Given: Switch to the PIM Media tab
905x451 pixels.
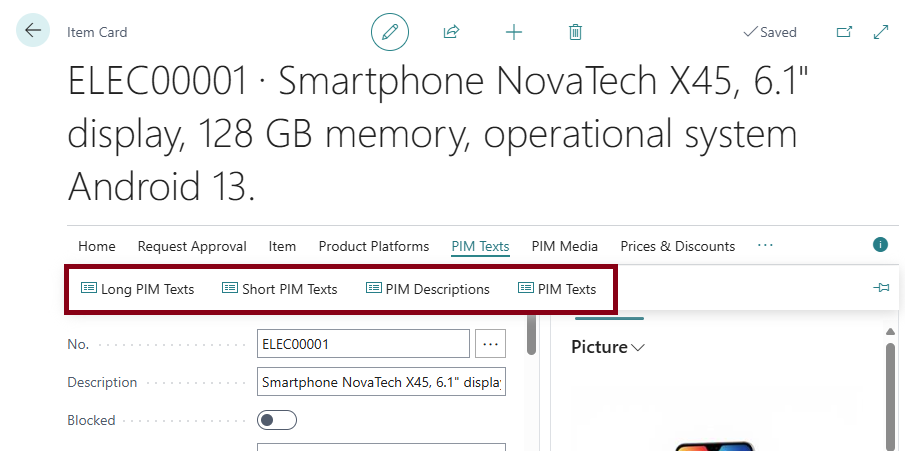Looking at the screenshot, I should tap(564, 246).
